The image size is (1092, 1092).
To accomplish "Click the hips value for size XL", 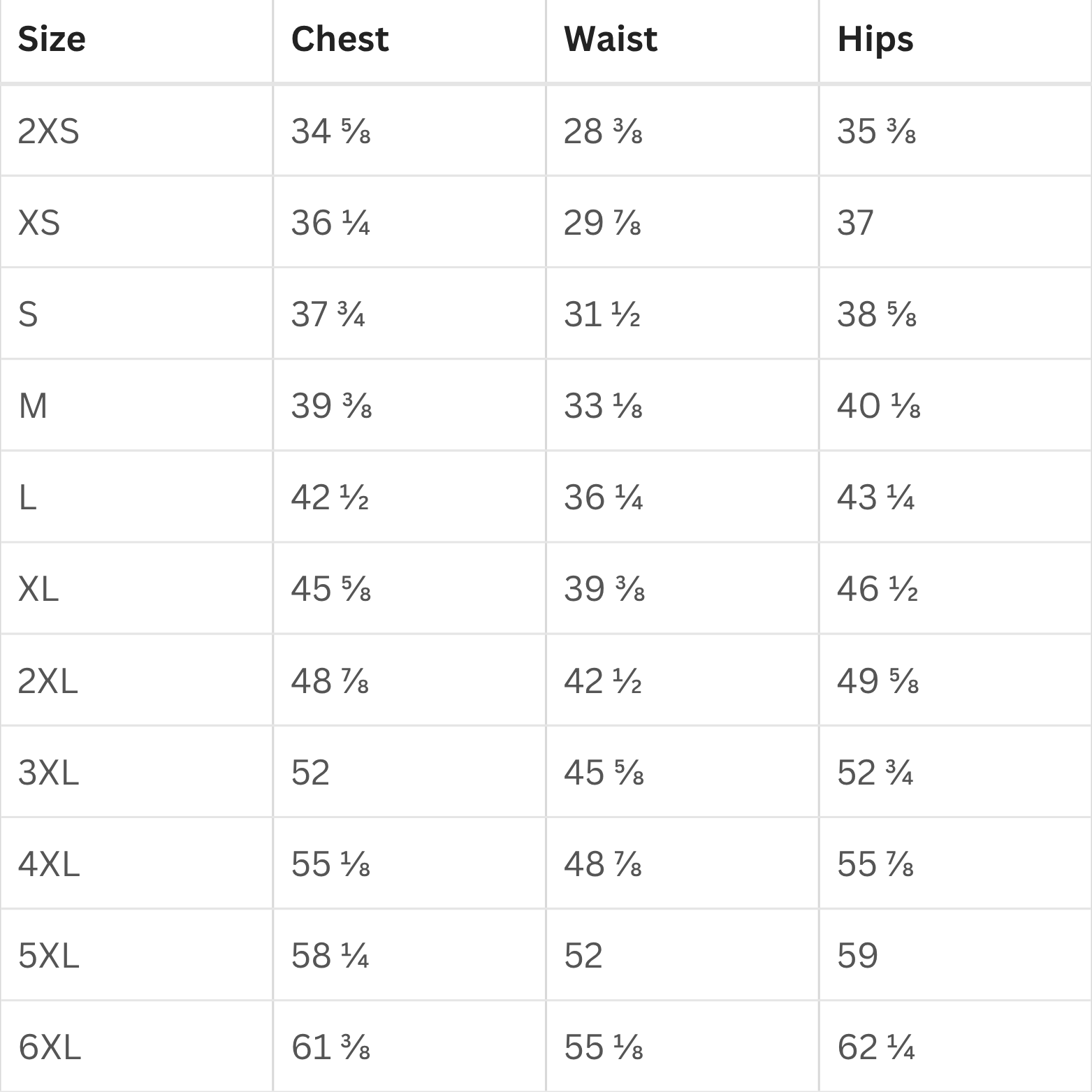I will click(877, 589).
